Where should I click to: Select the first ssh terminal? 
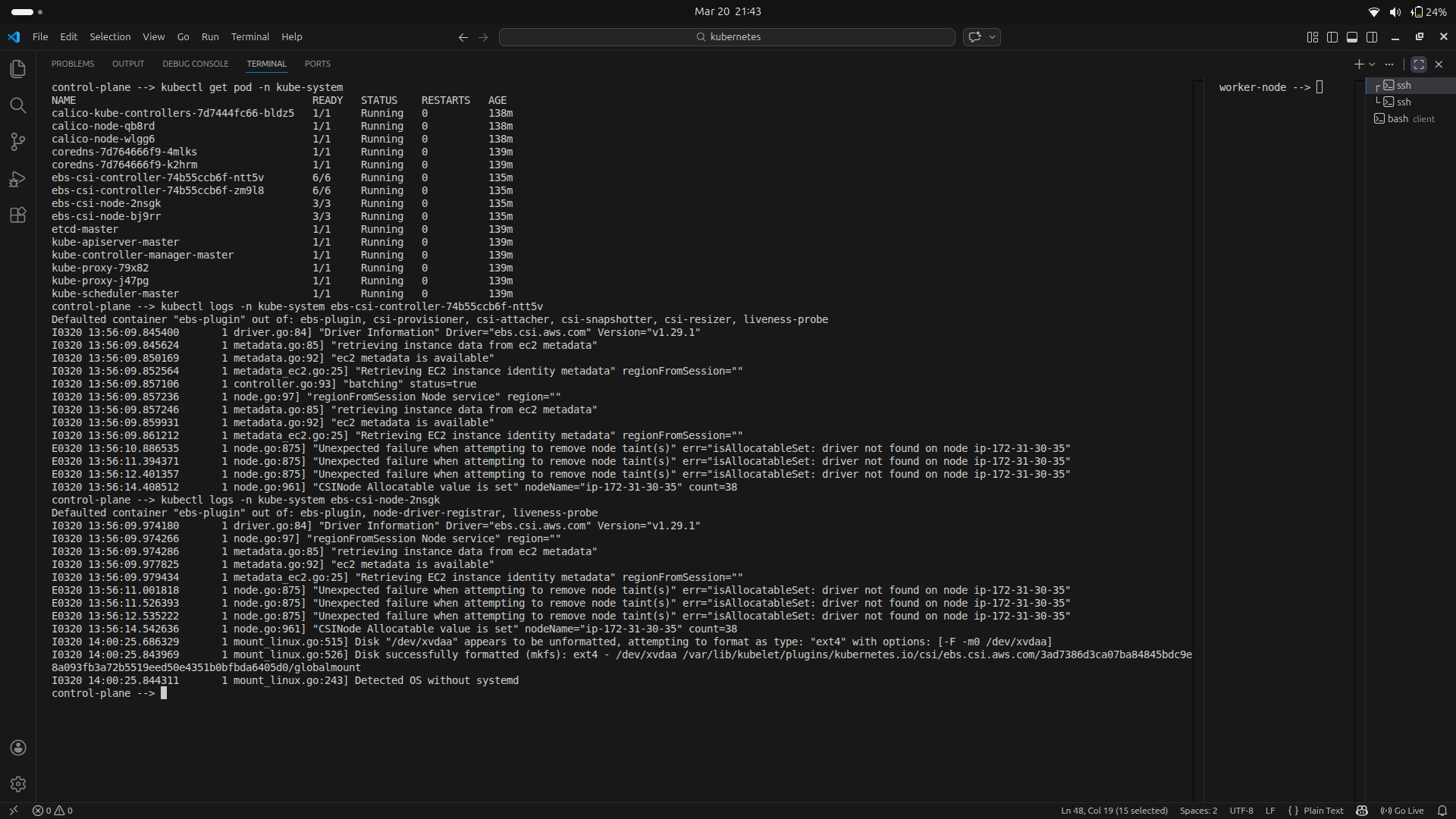click(1410, 86)
